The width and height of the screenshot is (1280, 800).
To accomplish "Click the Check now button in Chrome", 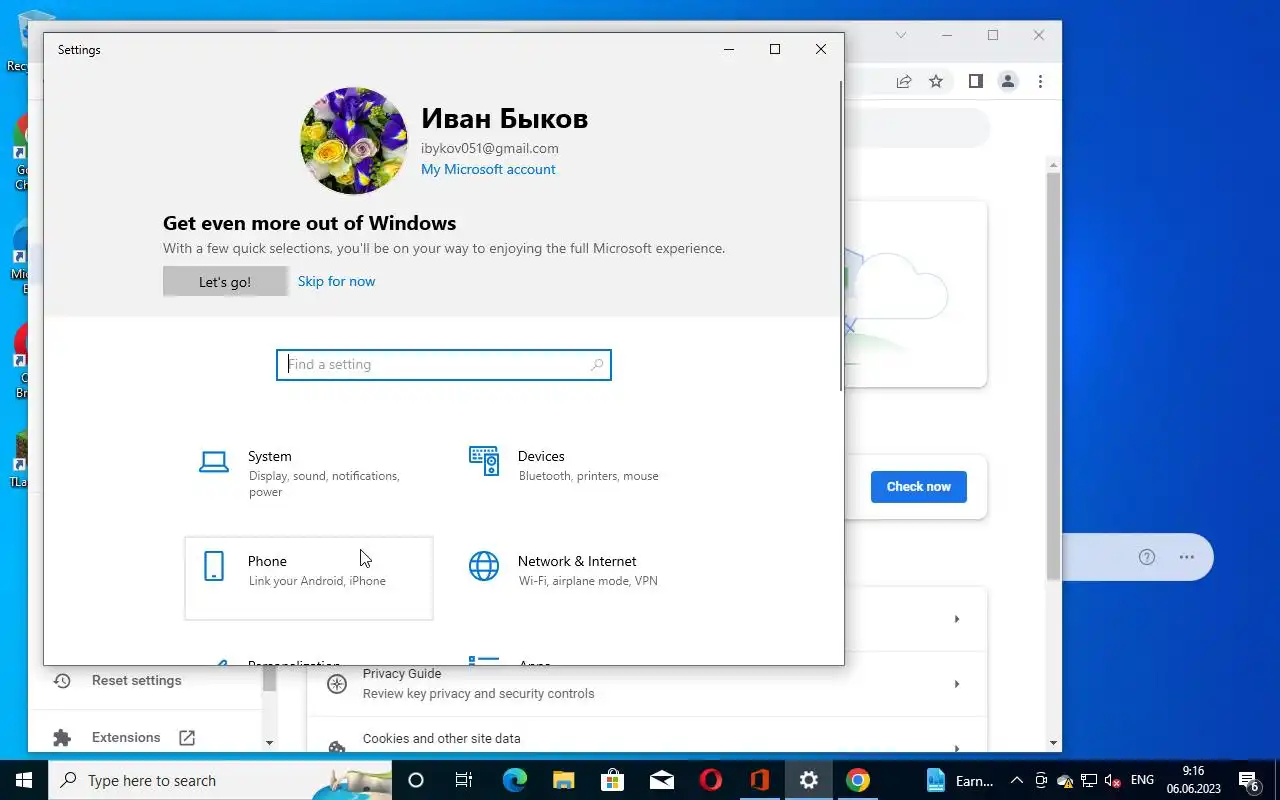I will 918,487.
